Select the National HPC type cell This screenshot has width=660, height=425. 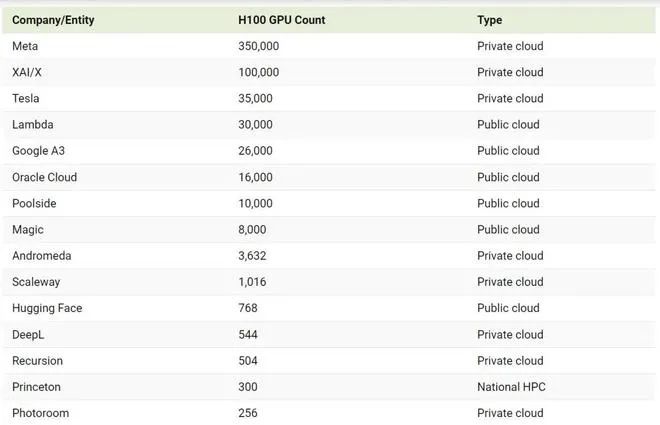511,387
